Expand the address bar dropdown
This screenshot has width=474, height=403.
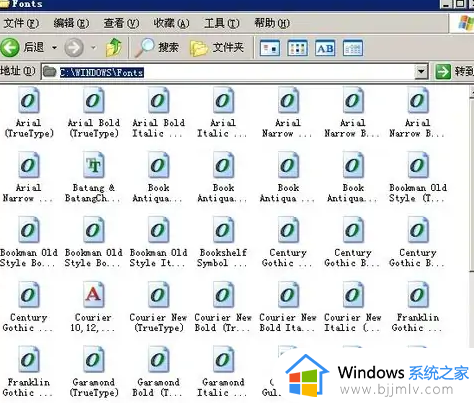pos(421,72)
